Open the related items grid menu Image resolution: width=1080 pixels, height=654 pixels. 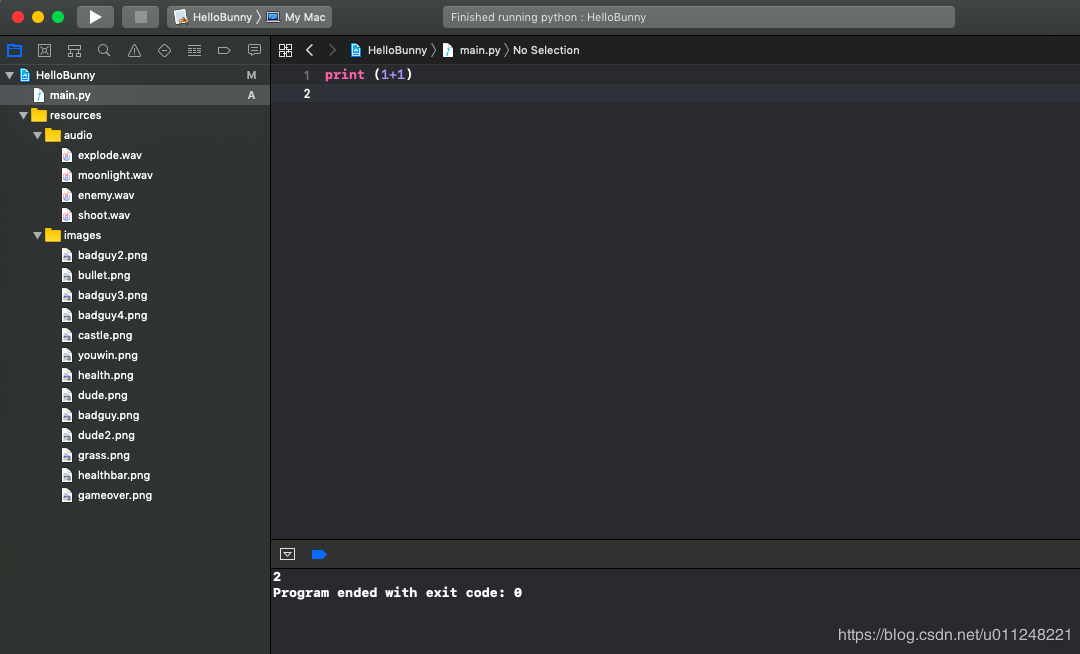pyautogui.click(x=285, y=50)
